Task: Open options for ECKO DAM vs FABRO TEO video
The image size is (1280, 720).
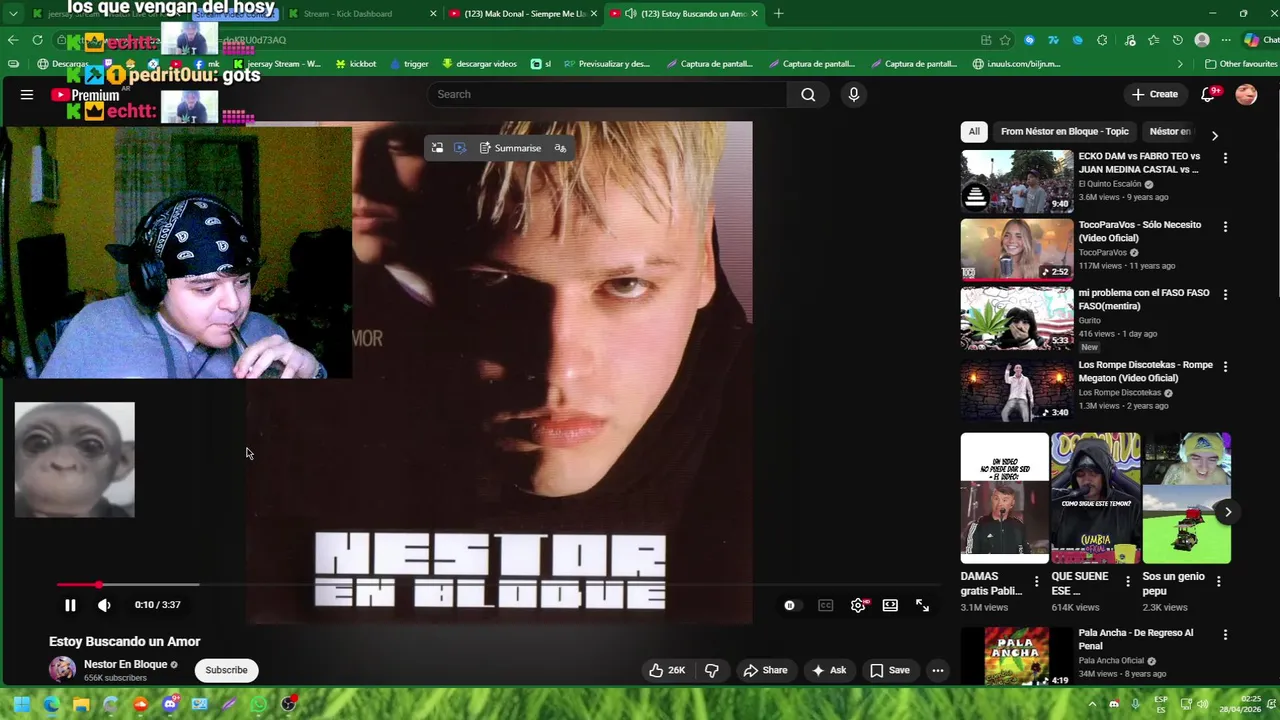Action: [x=1225, y=158]
